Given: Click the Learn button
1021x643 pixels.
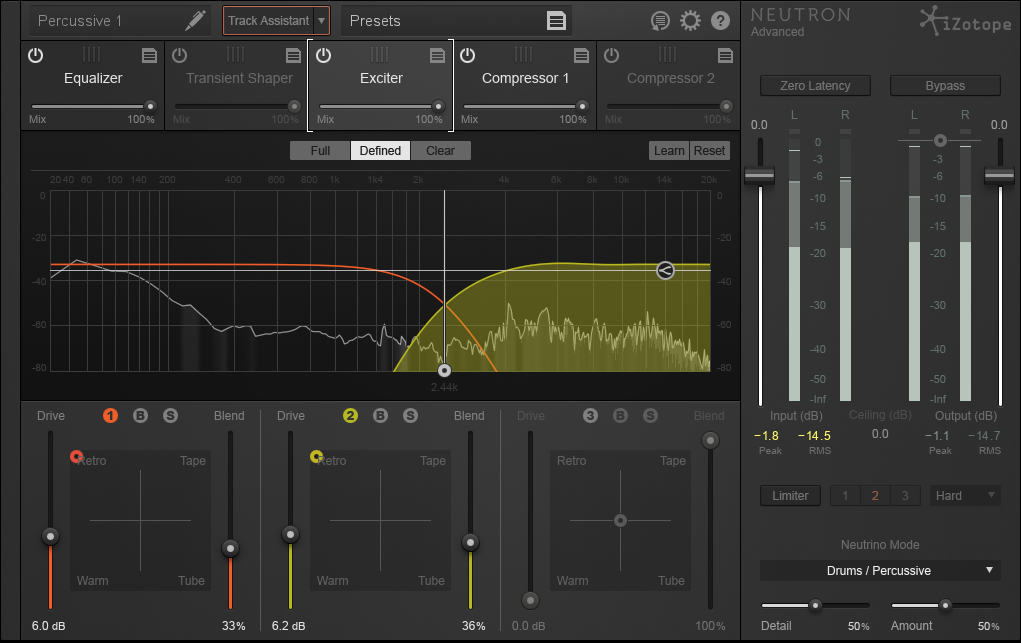Looking at the screenshot, I should pyautogui.click(x=669, y=150).
